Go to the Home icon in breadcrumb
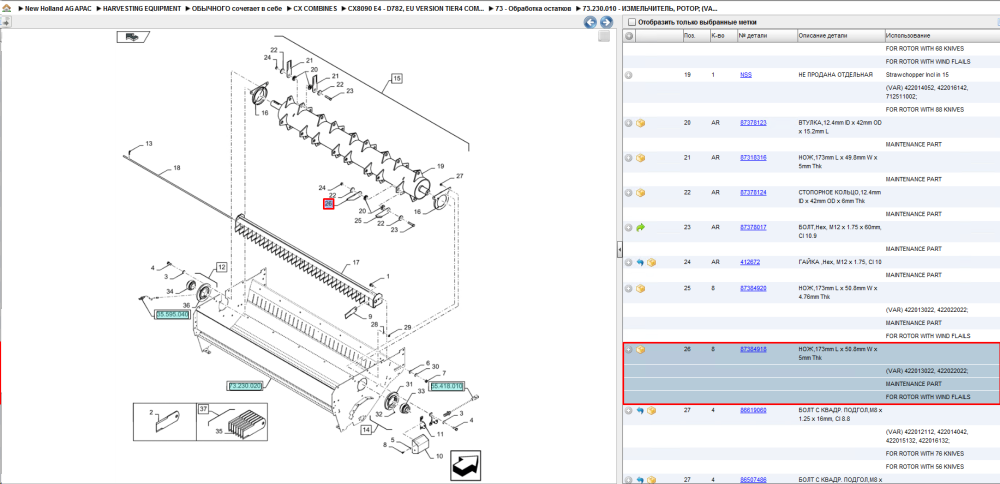Image resolution: width=1000 pixels, height=484 pixels. tap(6, 9)
